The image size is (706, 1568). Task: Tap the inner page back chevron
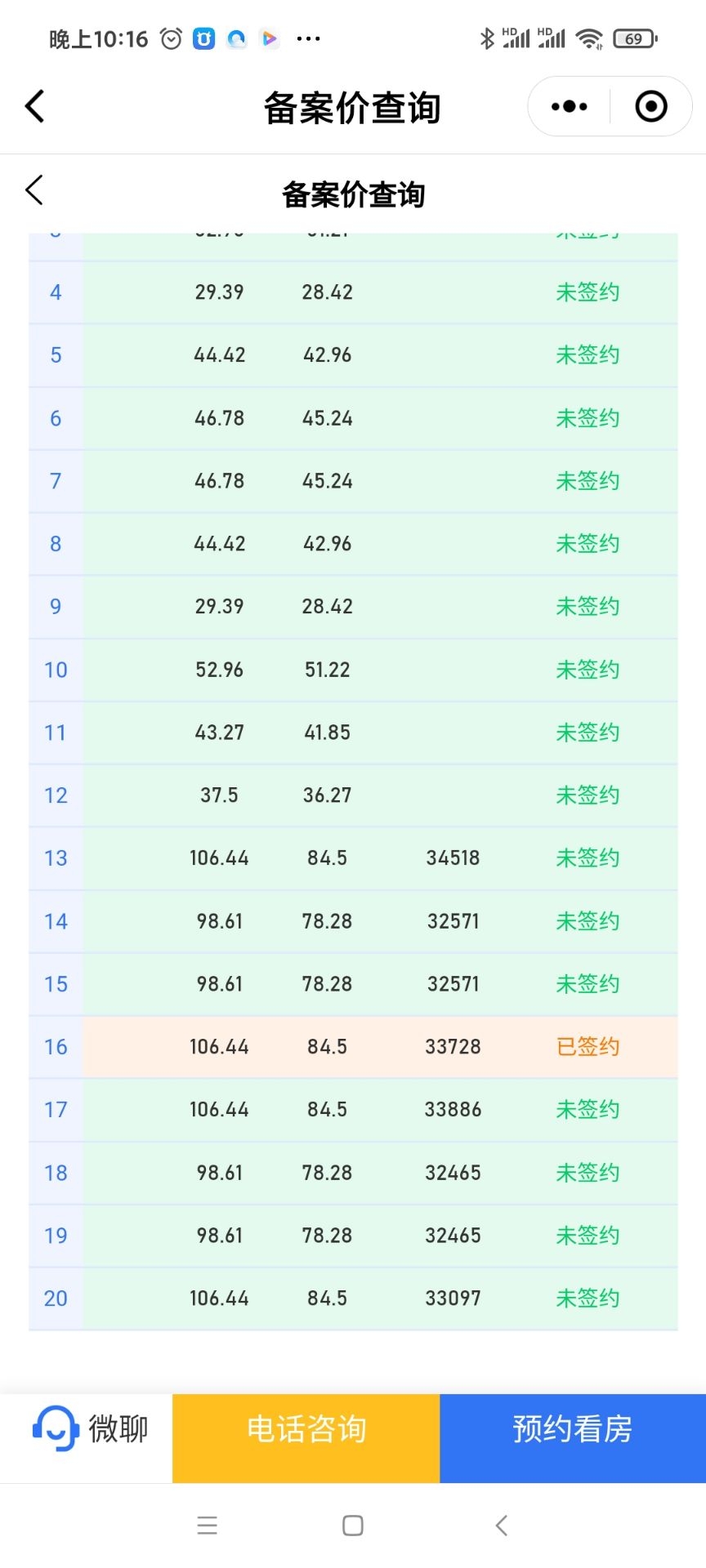click(x=34, y=190)
